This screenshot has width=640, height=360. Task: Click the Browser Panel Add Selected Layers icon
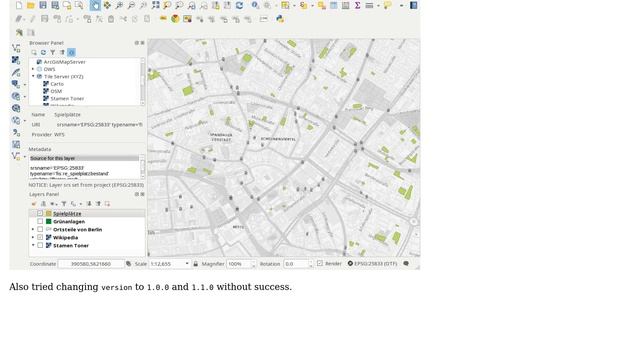[34, 52]
